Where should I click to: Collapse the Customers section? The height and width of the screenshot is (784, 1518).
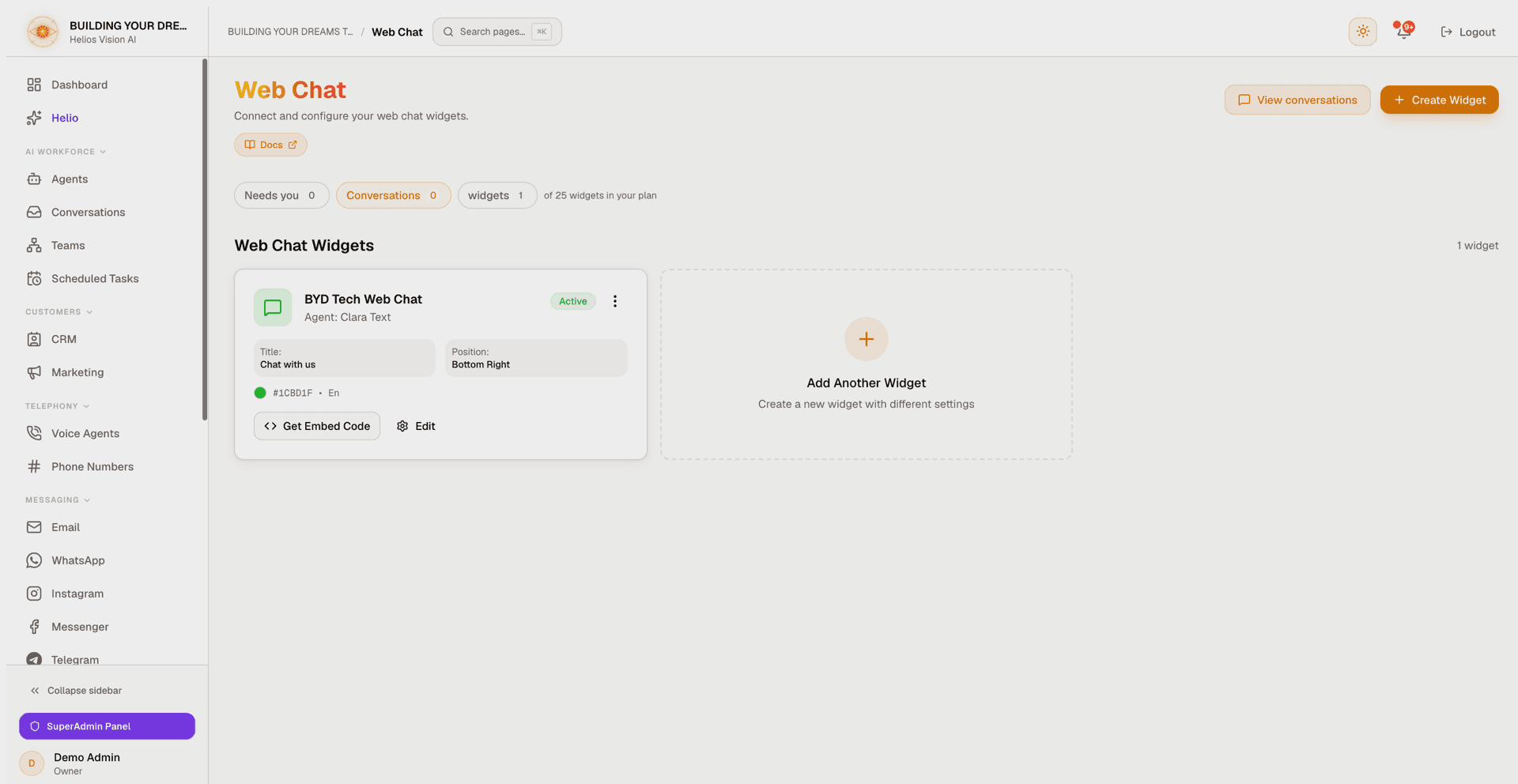[59, 312]
